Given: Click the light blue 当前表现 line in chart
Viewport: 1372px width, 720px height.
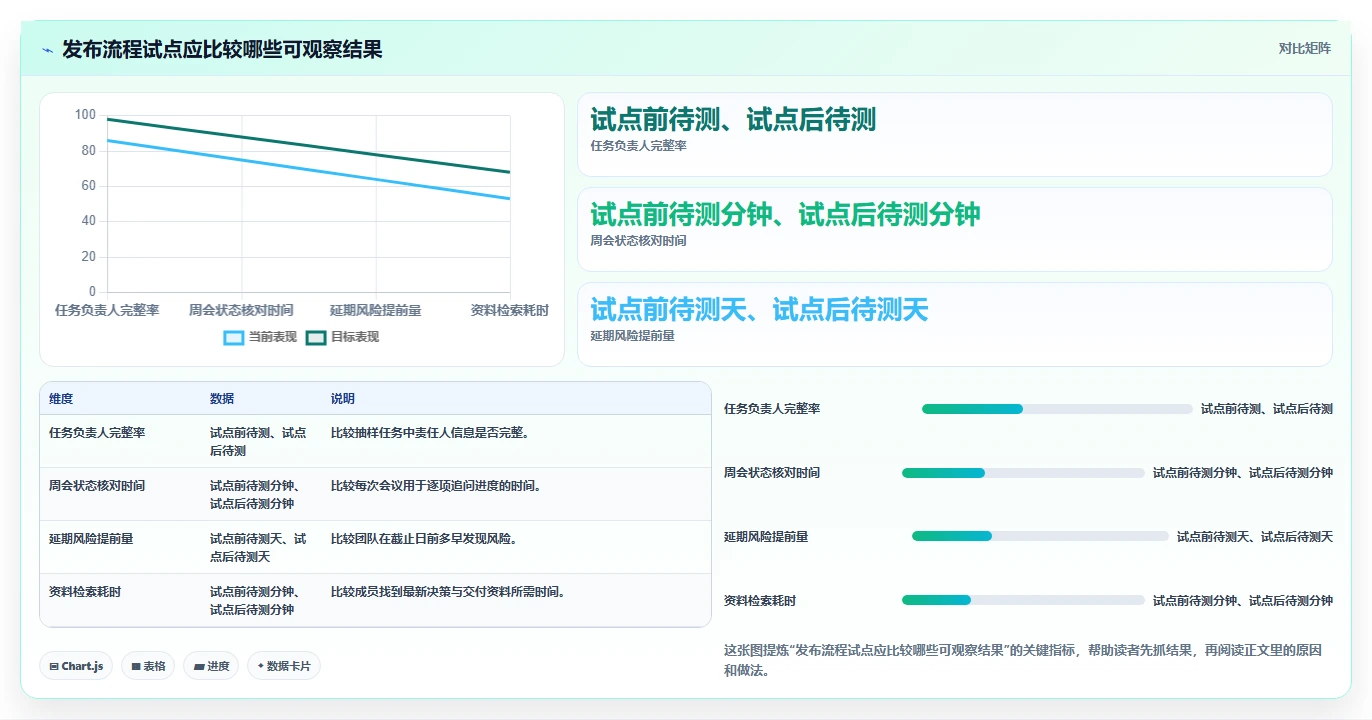Looking at the screenshot, I should click(309, 170).
